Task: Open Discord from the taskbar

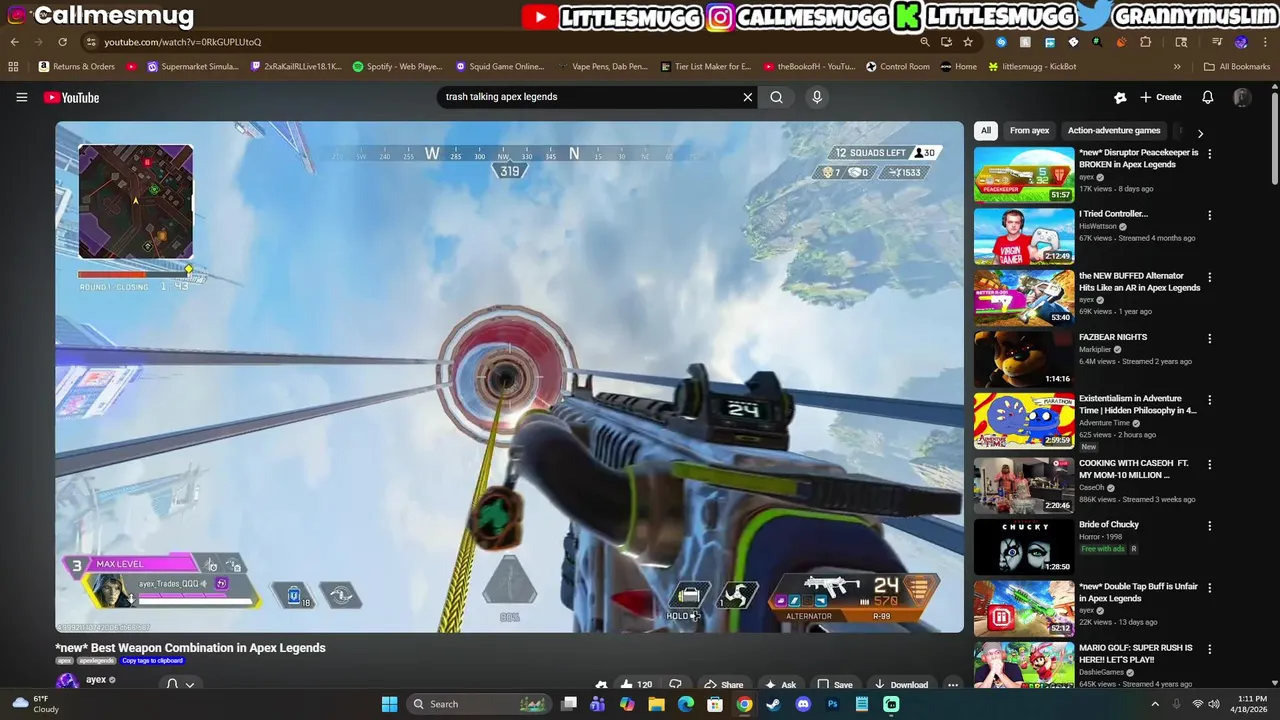Action: (x=802, y=704)
